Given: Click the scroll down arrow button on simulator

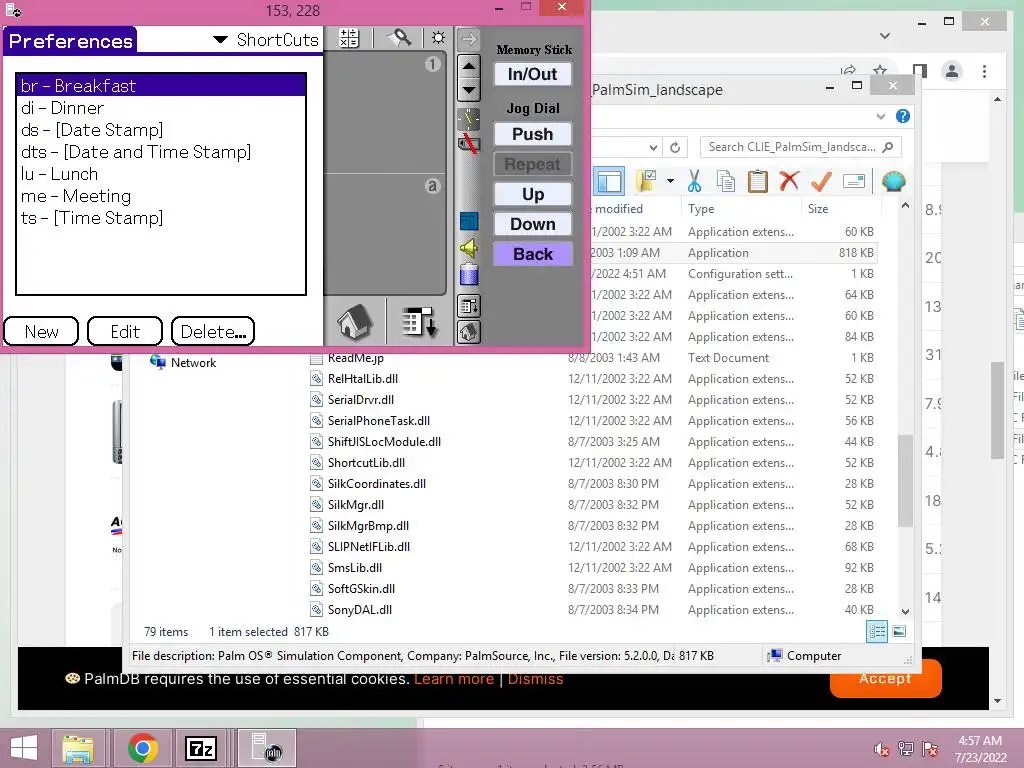Looking at the screenshot, I should [468, 89].
